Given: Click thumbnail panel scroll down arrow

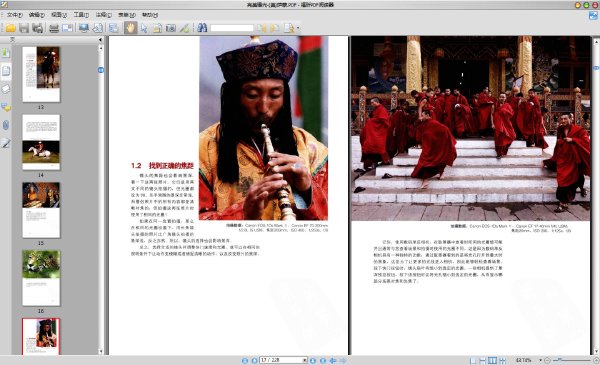Looking at the screenshot, I should click(101, 351).
